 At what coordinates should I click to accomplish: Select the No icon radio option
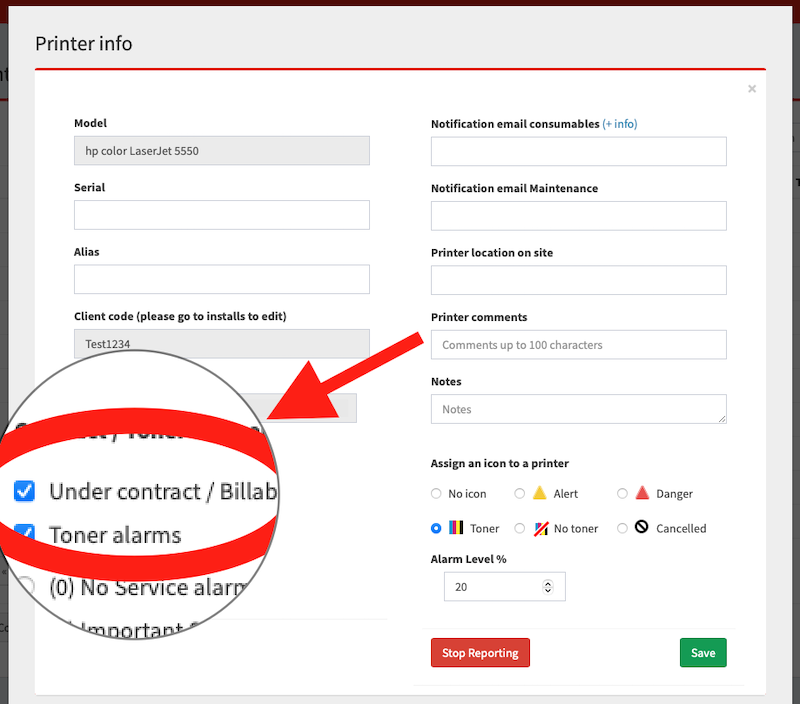(436, 494)
